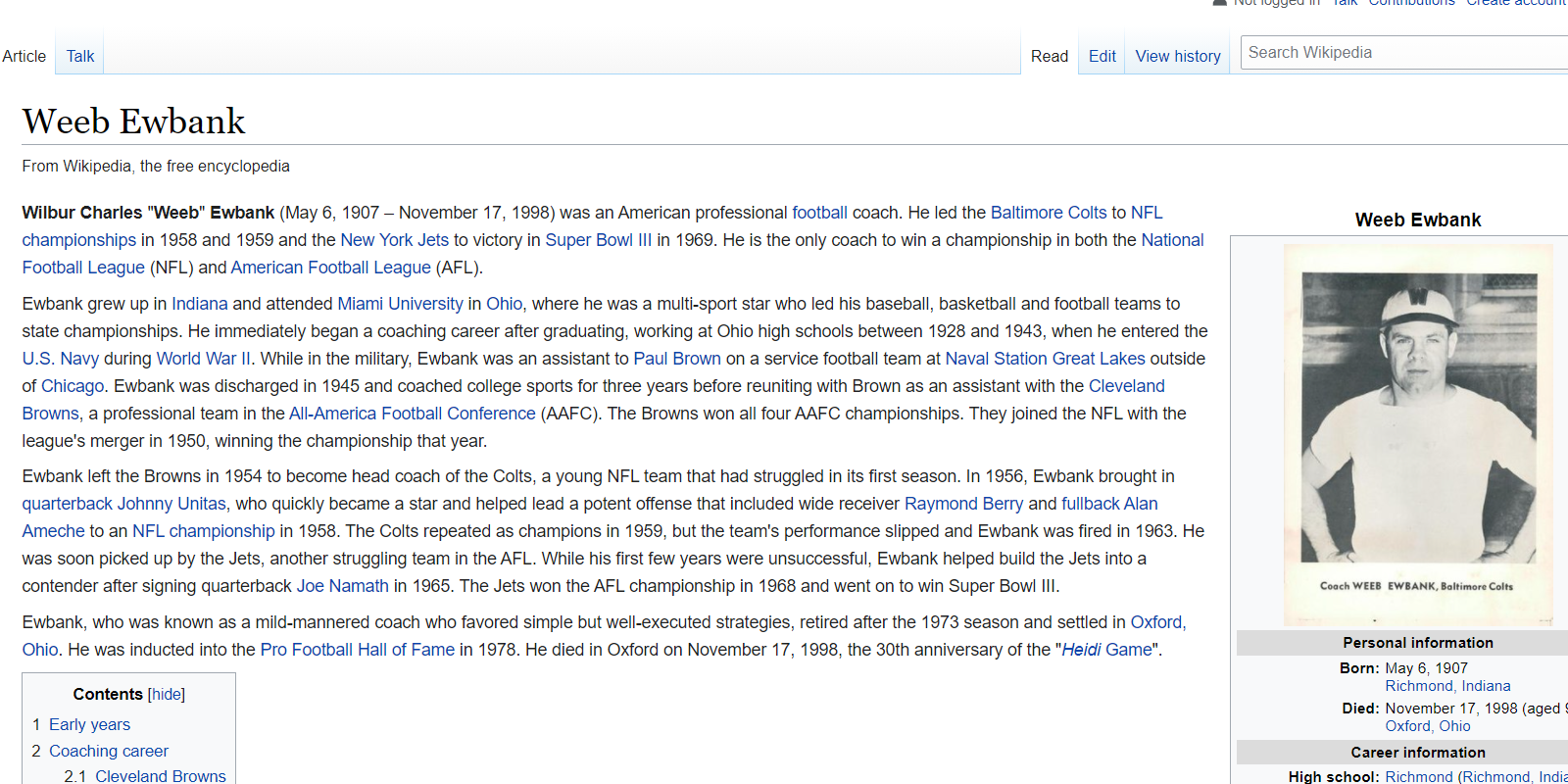Image resolution: width=1568 pixels, height=784 pixels.
Task: Click the 'Career information' infobox header
Action: 1417,753
